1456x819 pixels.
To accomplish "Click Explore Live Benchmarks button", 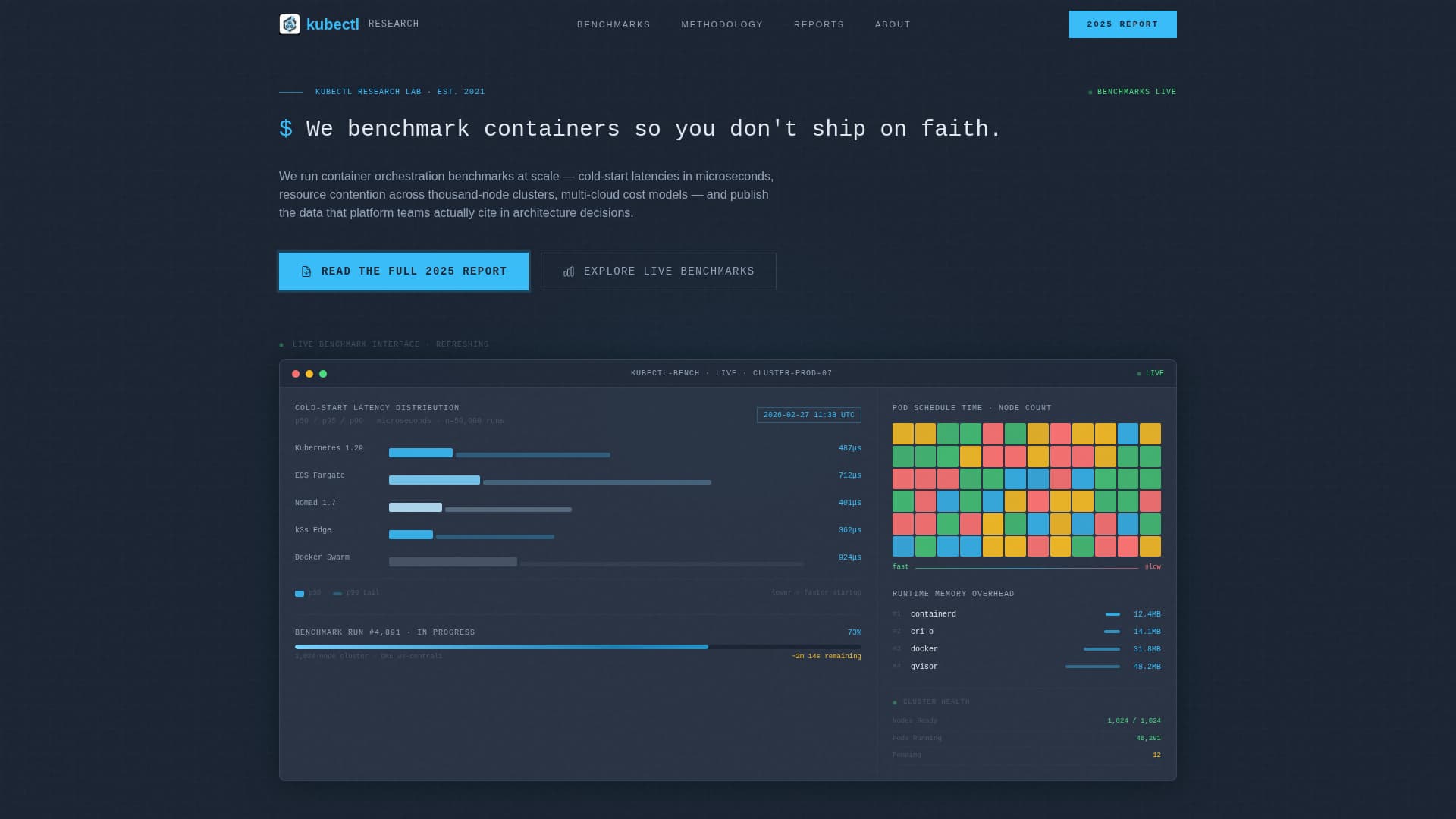I will coord(658,271).
